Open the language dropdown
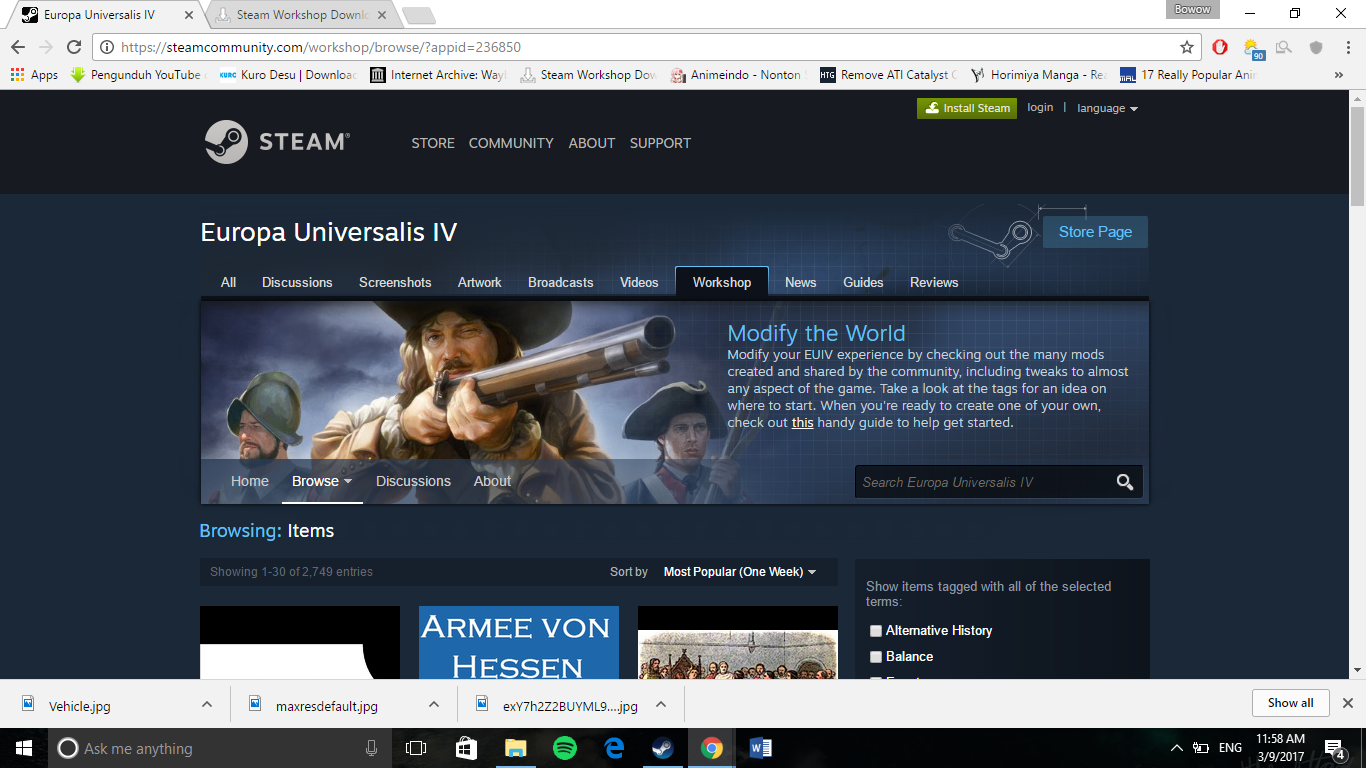This screenshot has width=1366, height=768. [x=1107, y=108]
